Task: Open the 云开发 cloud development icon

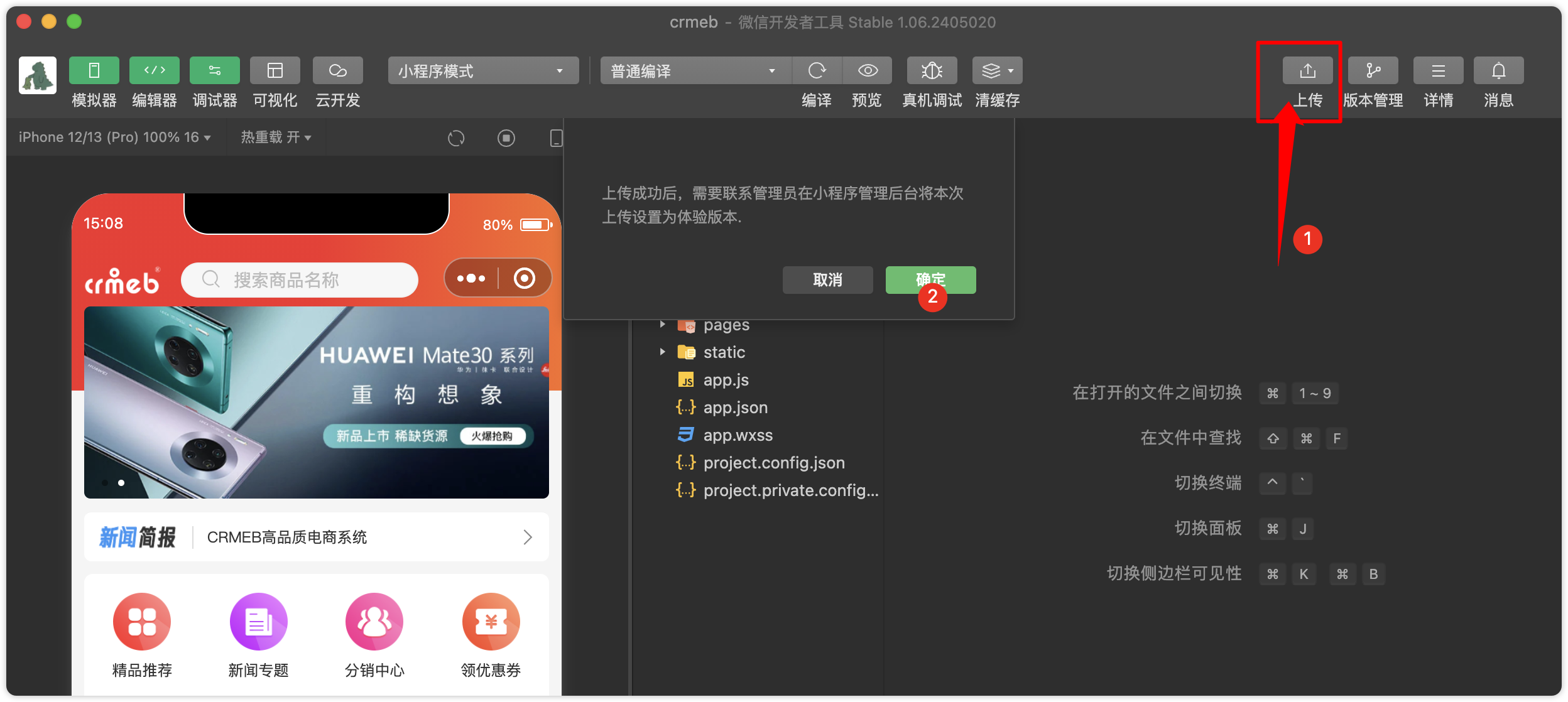Action: (x=338, y=70)
